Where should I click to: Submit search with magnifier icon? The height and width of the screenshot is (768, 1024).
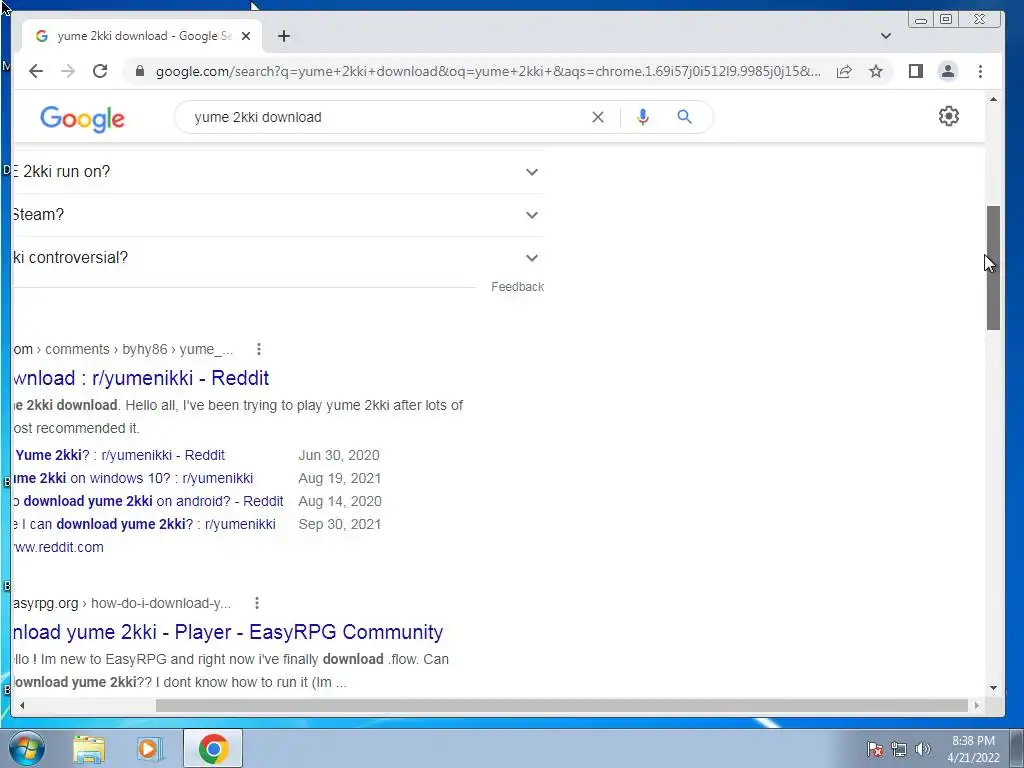pos(684,117)
